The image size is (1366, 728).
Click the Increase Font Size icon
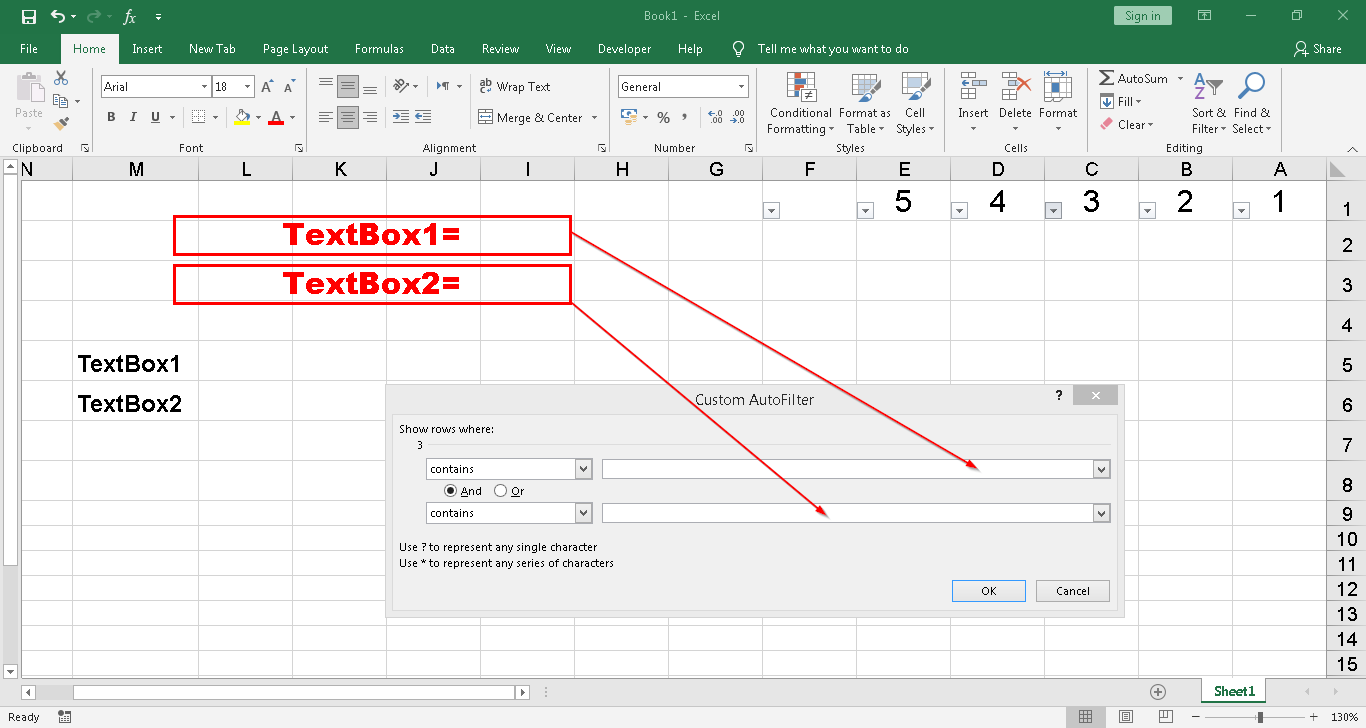coord(268,87)
